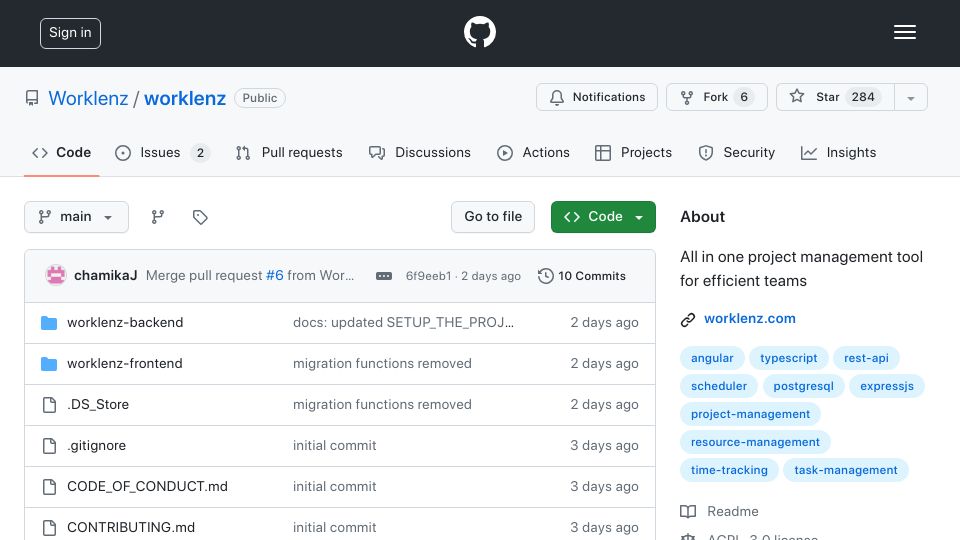
Task: Select the expressjs topic tag
Action: (x=887, y=386)
